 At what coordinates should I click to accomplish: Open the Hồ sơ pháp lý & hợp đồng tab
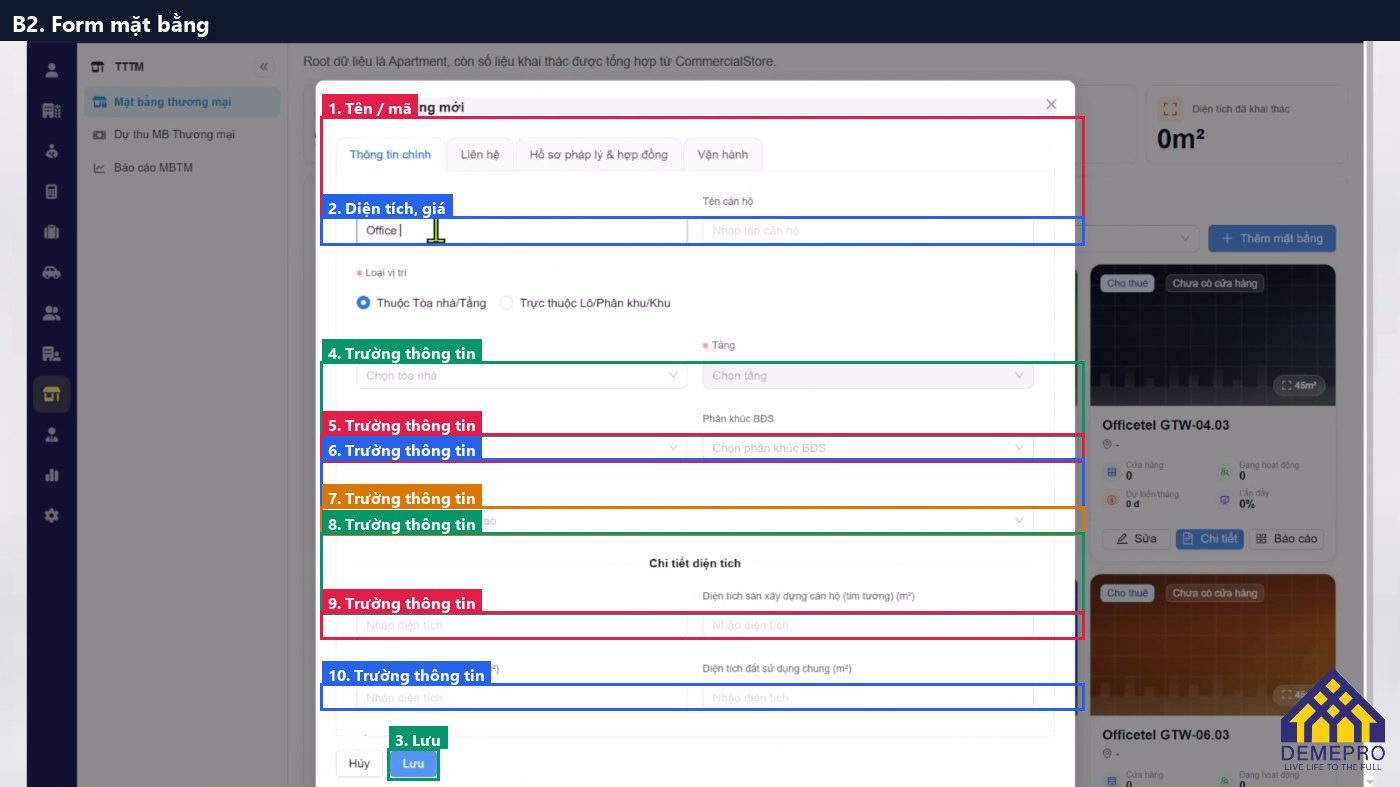598,154
